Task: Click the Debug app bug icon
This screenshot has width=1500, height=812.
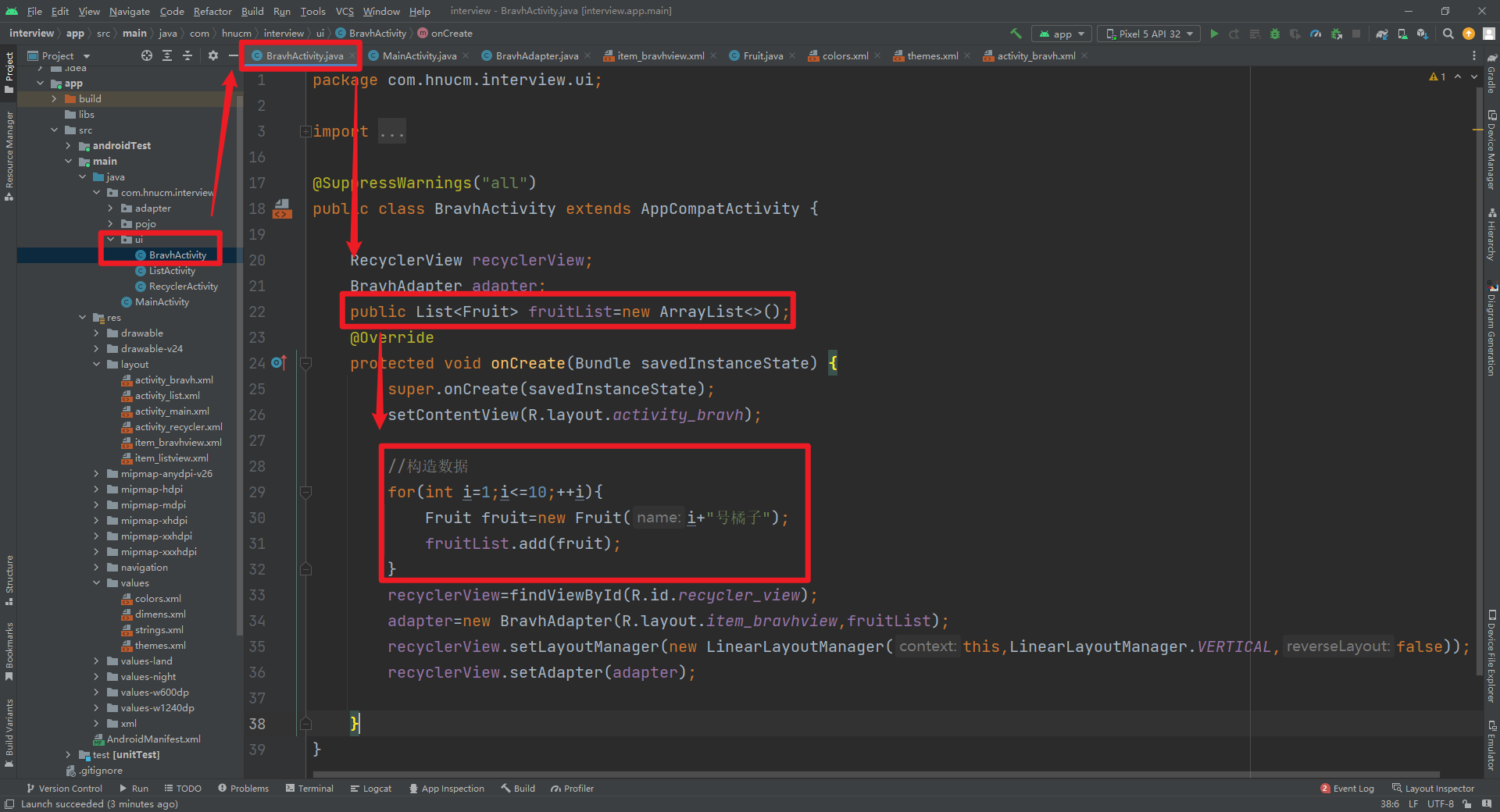Action: 1275,34
